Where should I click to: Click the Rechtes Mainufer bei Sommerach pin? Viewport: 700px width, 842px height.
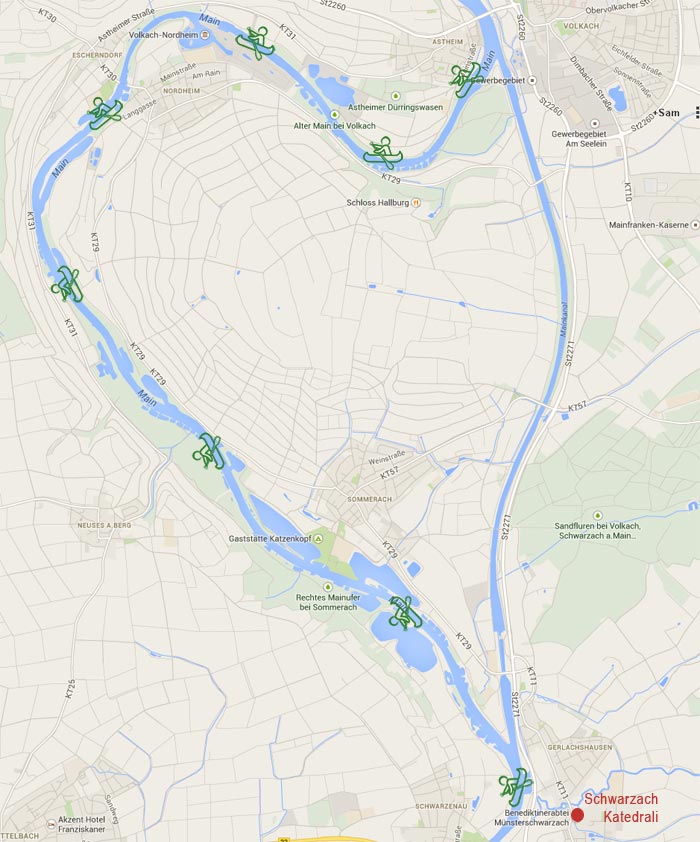coord(327,587)
